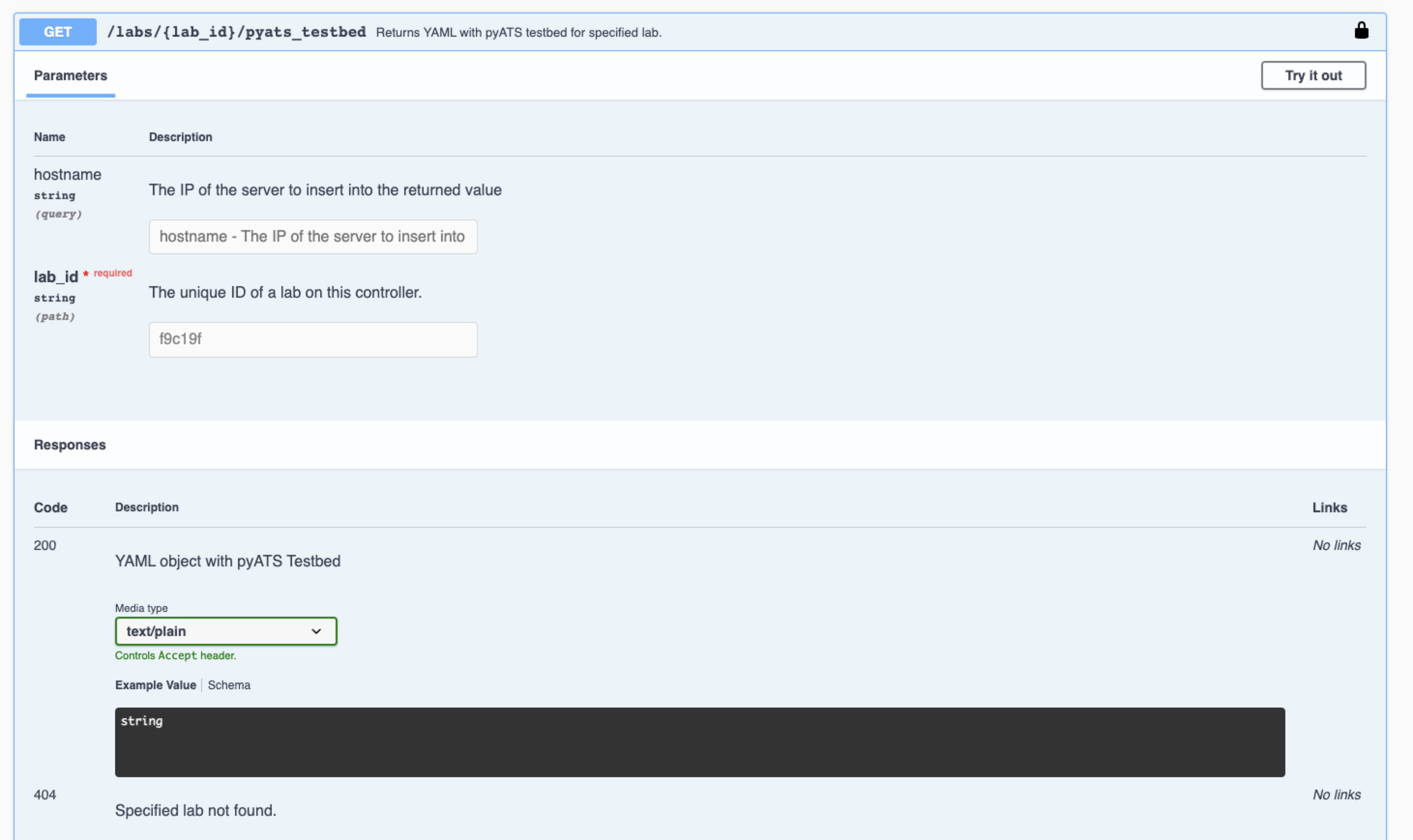Click the example value code block

click(699, 741)
